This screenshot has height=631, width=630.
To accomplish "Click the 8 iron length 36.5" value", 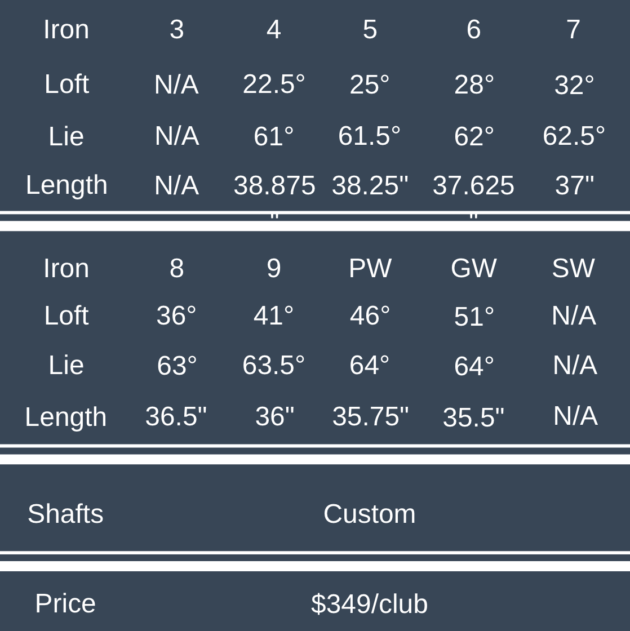I will (176, 417).
